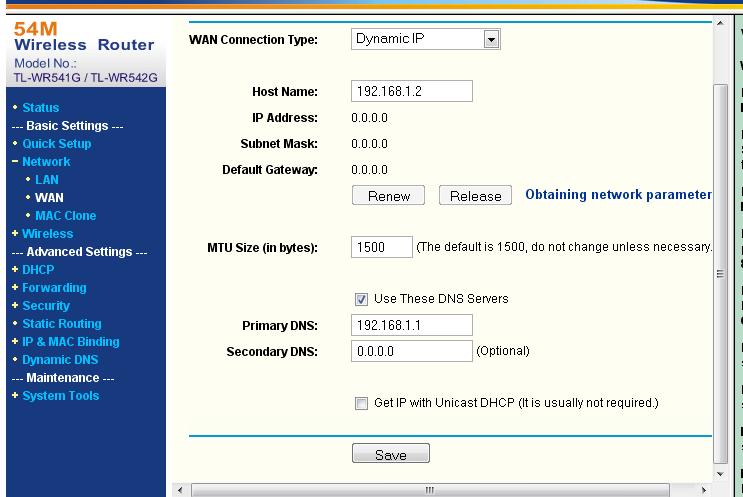
Task: Click the vertical scrollbar down arrow
Action: 720,474
